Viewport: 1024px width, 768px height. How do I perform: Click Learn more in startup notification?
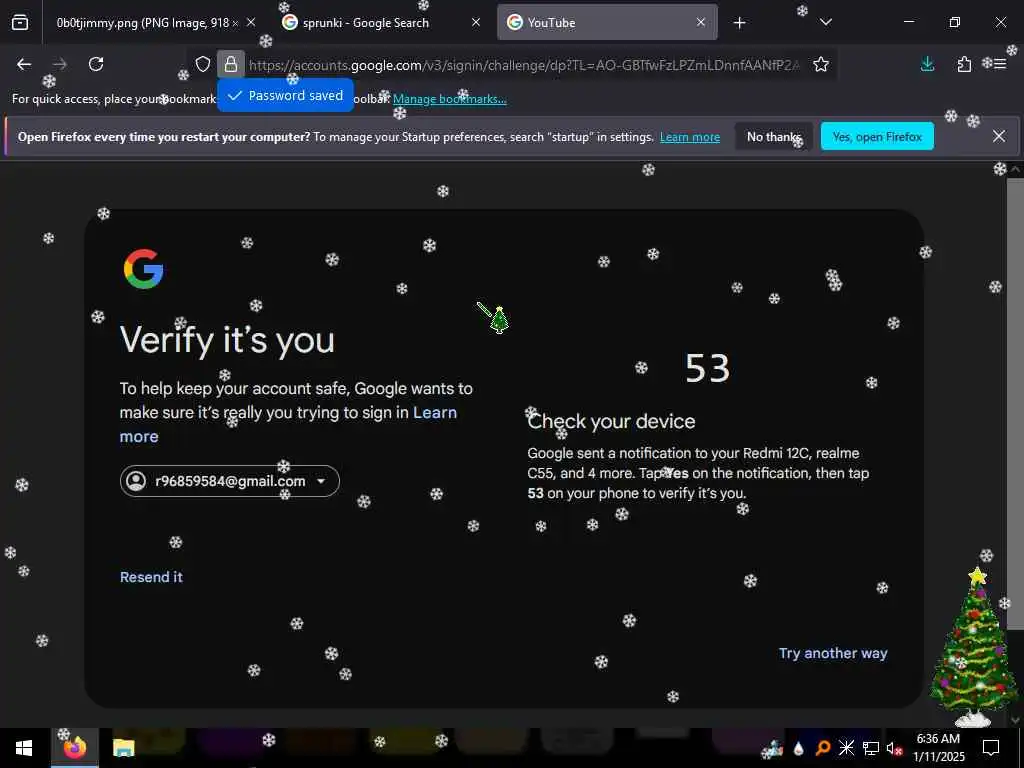click(x=690, y=137)
